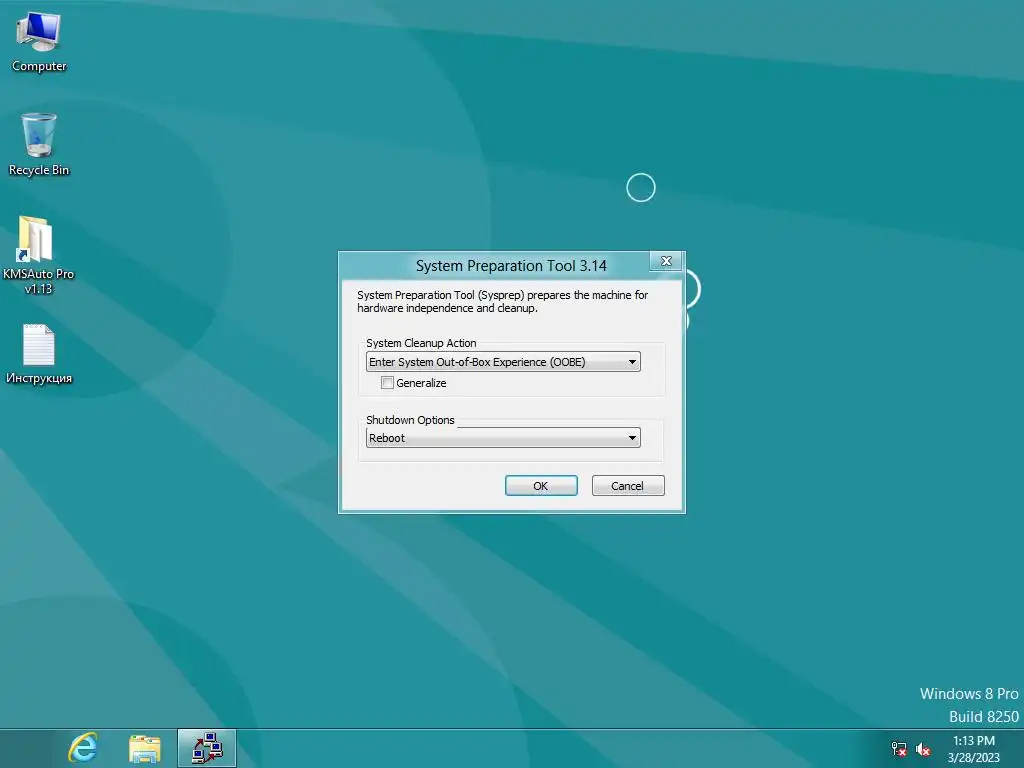Show the clock and date flyout

974,749
